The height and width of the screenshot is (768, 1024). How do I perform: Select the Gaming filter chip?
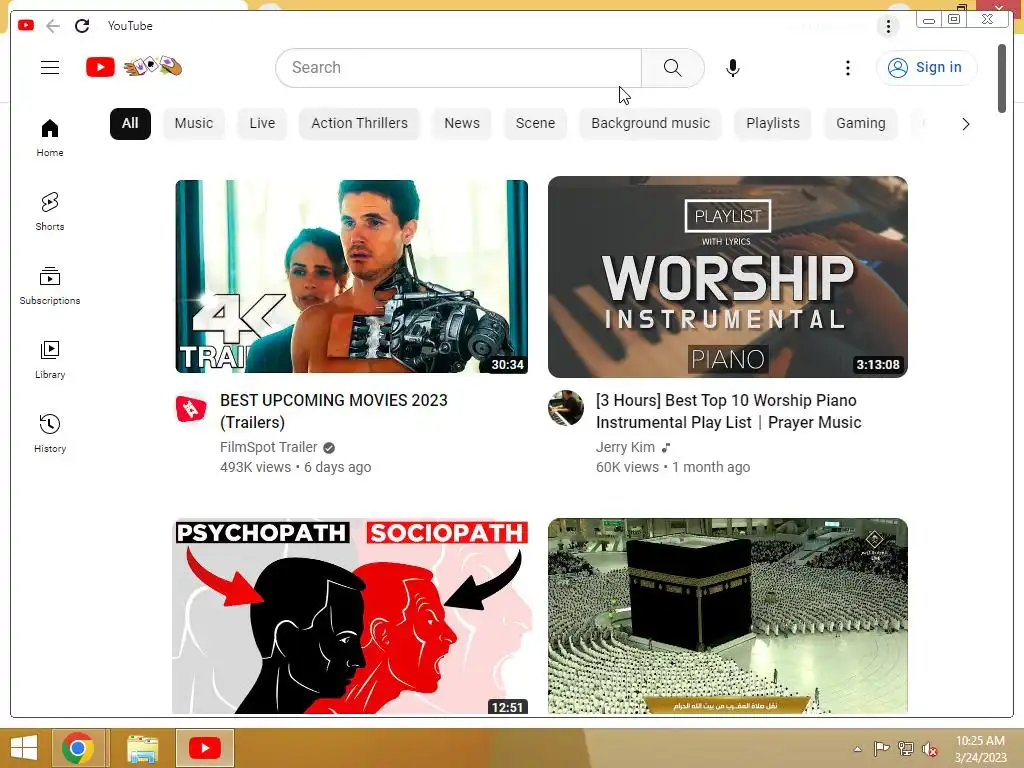tap(861, 123)
